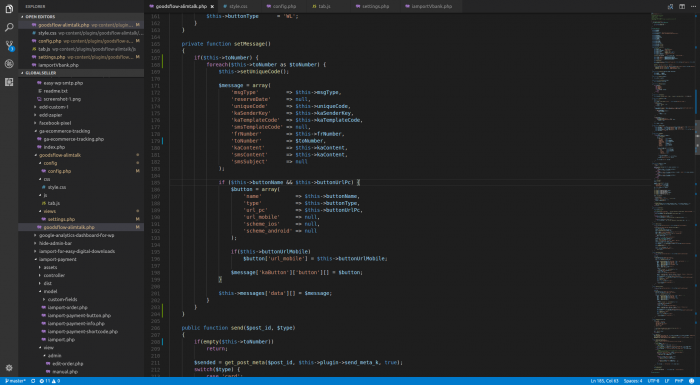
Task: Click Ln 185, Col 63 in status bar
Action: coord(604,381)
